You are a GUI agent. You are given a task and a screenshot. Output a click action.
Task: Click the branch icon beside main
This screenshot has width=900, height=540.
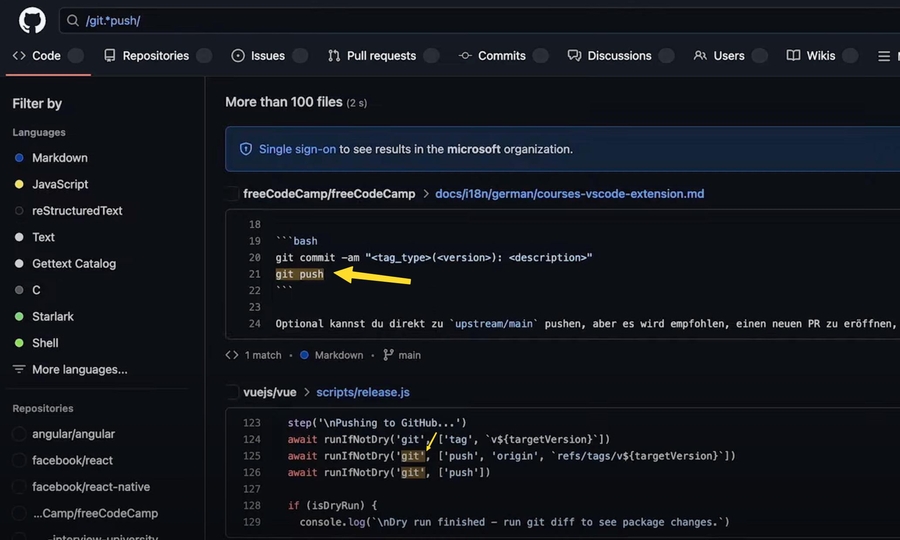(x=387, y=355)
